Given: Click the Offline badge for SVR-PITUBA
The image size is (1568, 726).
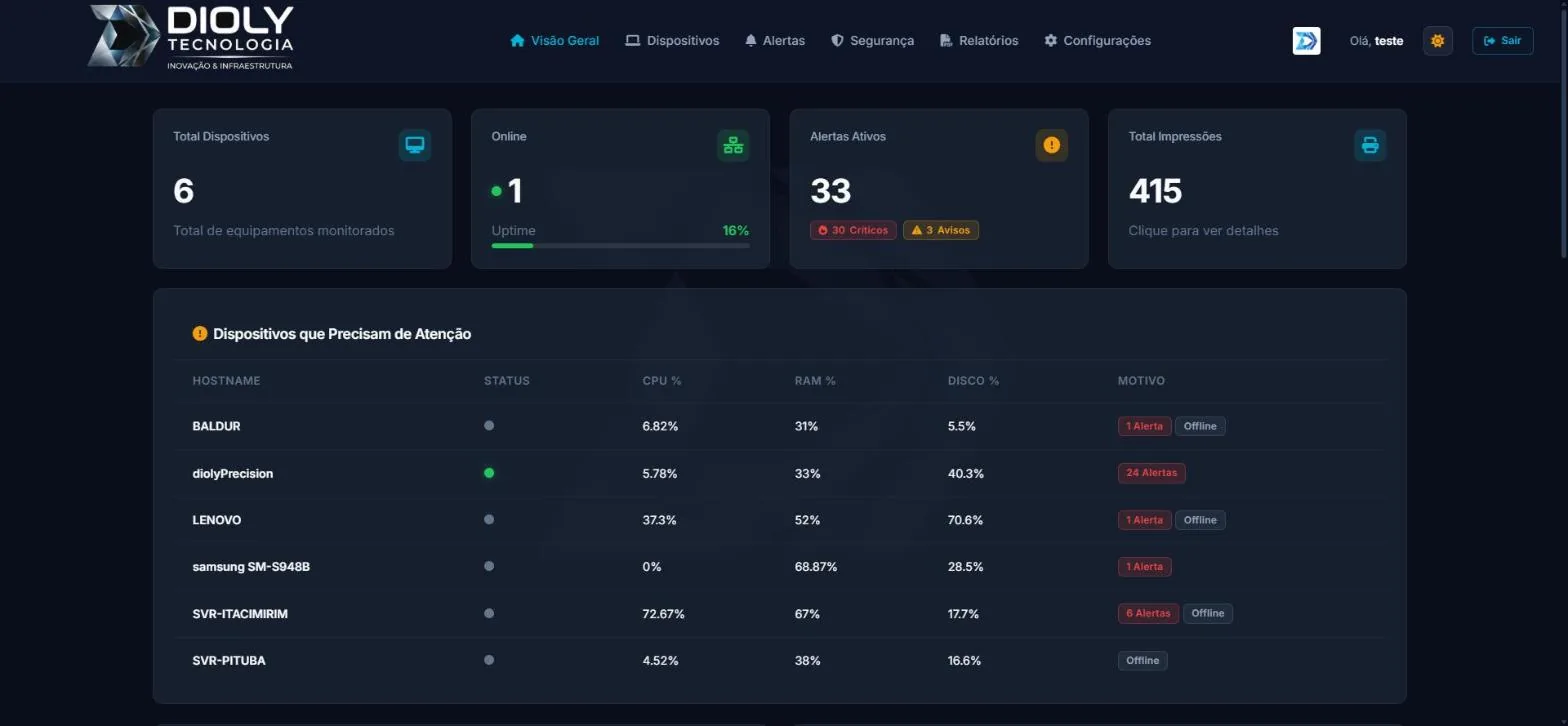Looking at the screenshot, I should (1142, 660).
